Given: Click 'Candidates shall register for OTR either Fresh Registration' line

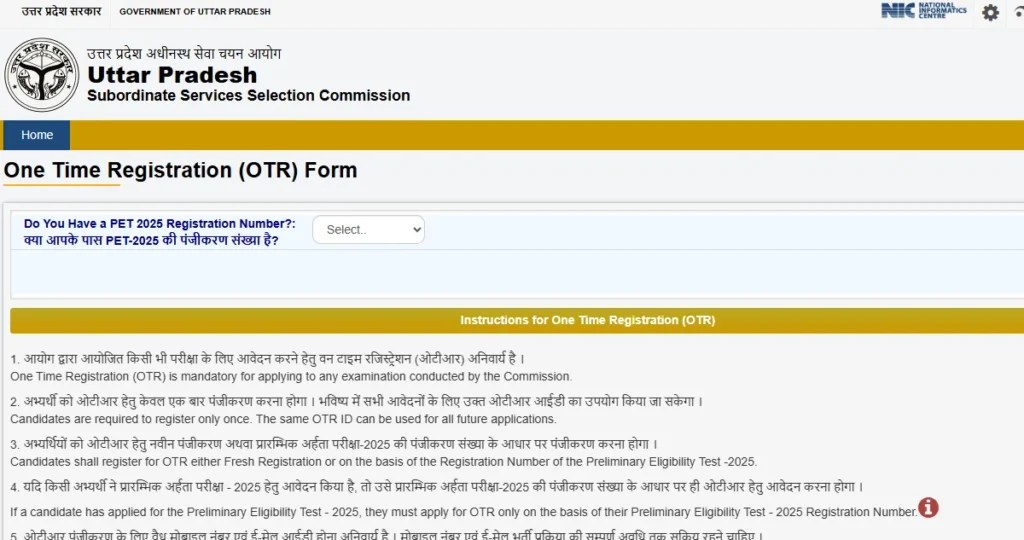Looking at the screenshot, I should (384, 462).
